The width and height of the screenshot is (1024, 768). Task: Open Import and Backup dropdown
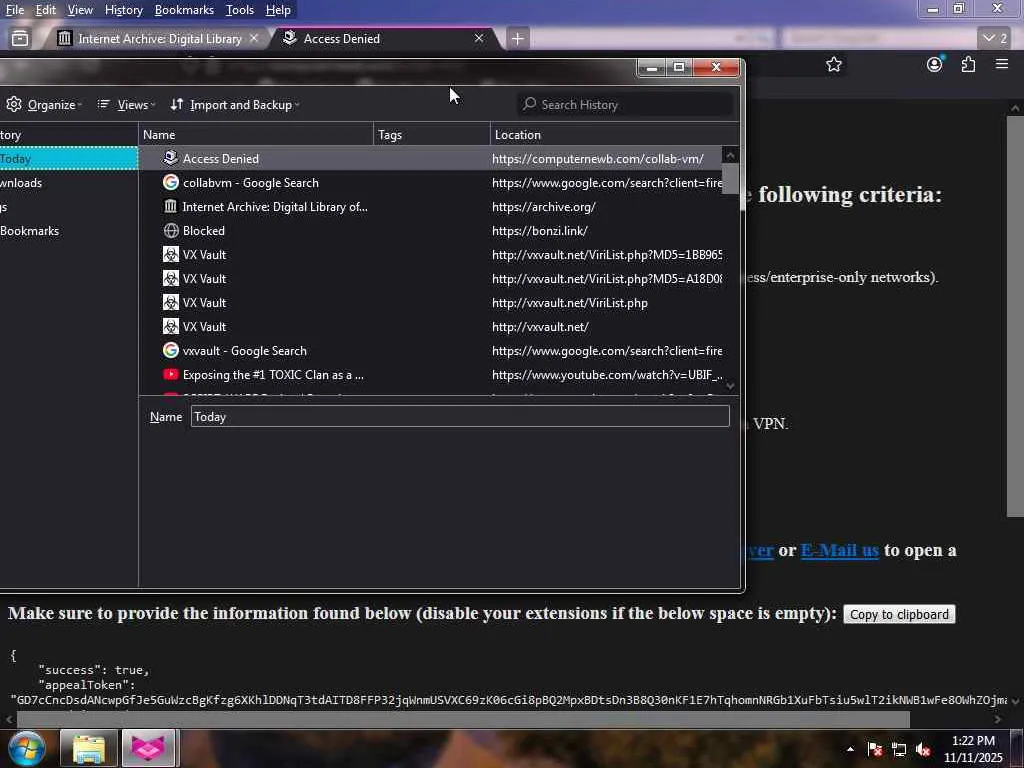[234, 104]
